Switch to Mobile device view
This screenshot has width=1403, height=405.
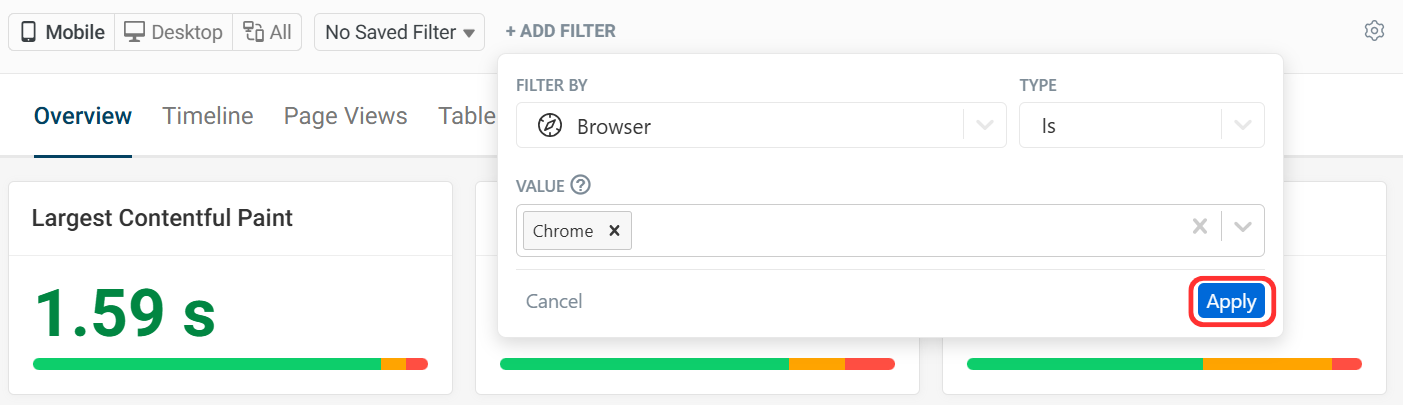(x=62, y=32)
